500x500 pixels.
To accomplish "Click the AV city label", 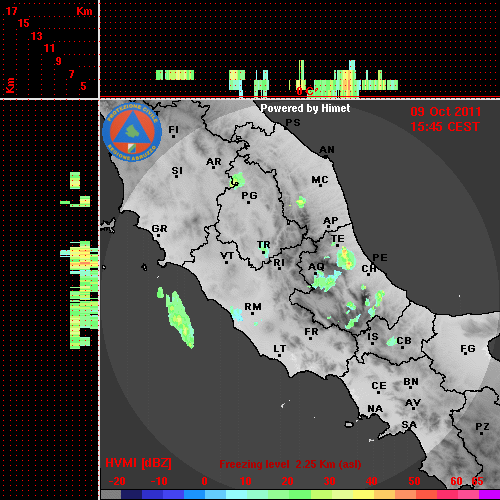I will (413, 403).
